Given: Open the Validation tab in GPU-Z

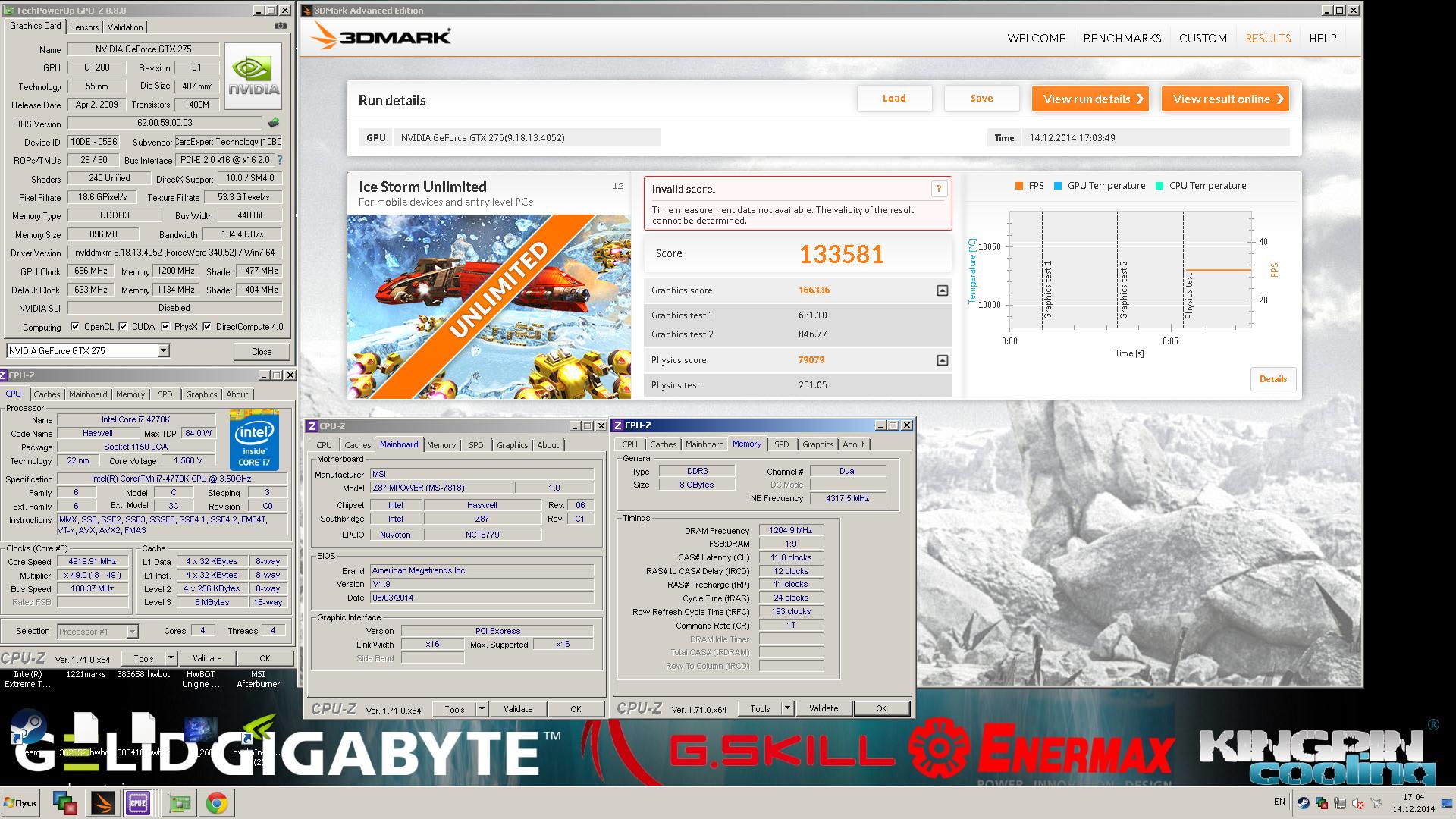Looking at the screenshot, I should coord(125,27).
